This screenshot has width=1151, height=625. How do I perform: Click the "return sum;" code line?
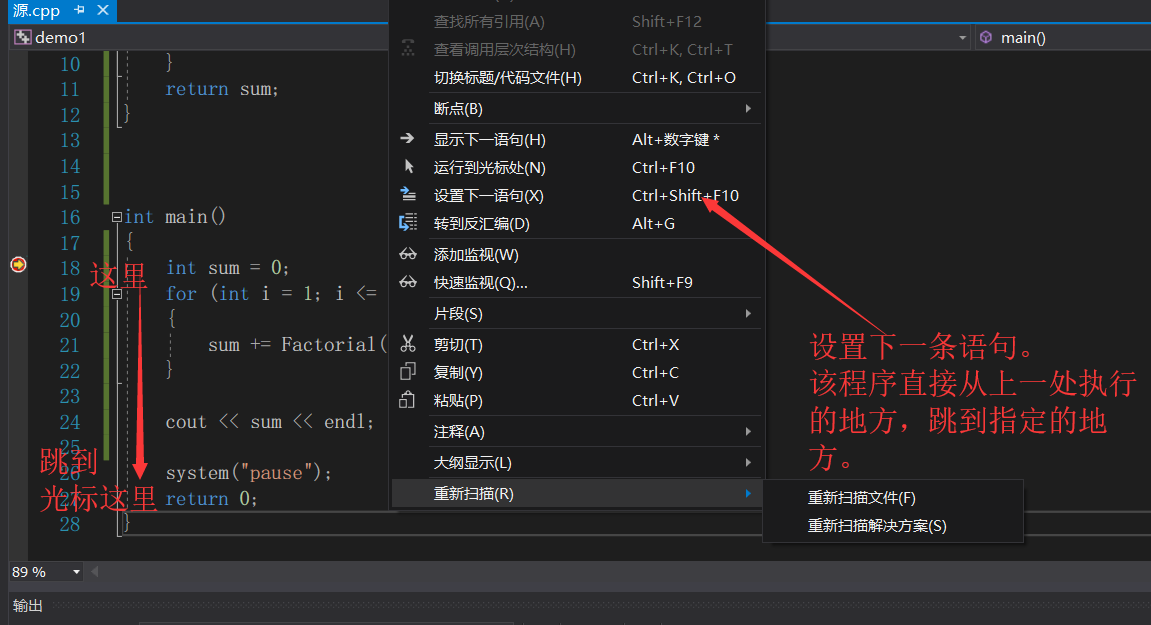pyautogui.click(x=222, y=89)
